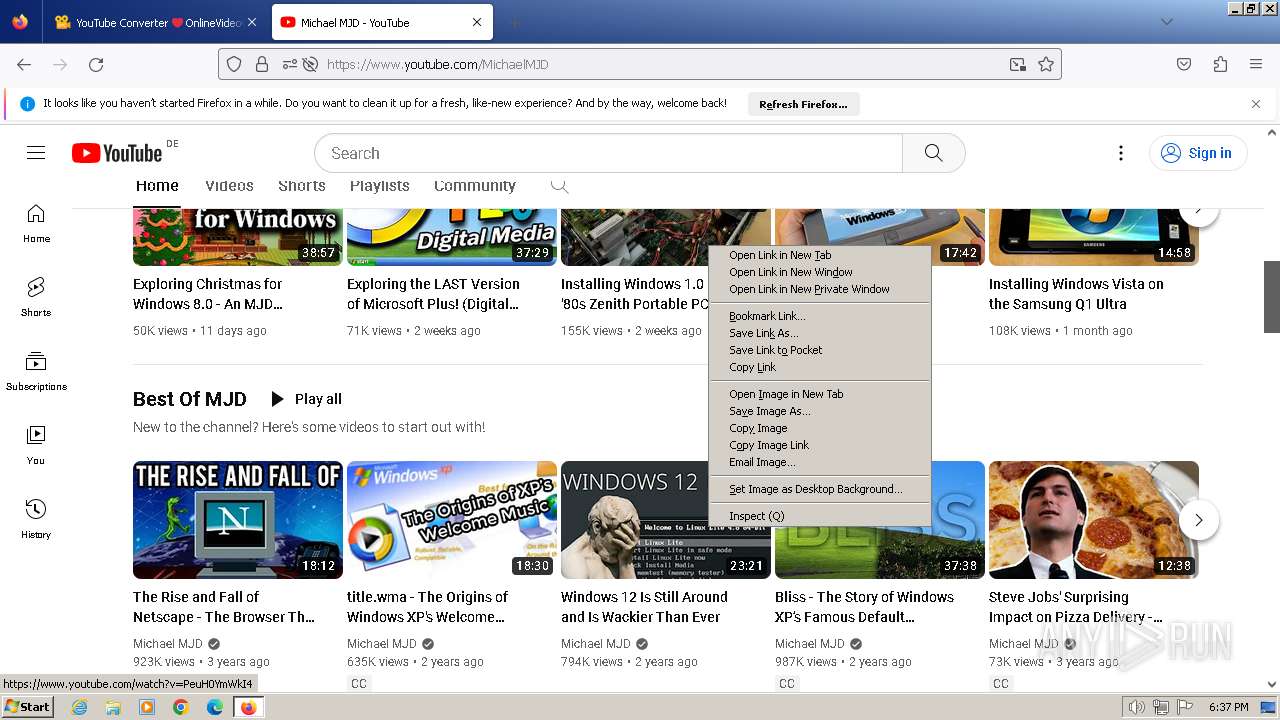Open the channel Playlists tab
The width and height of the screenshot is (1280, 720).
click(x=379, y=186)
